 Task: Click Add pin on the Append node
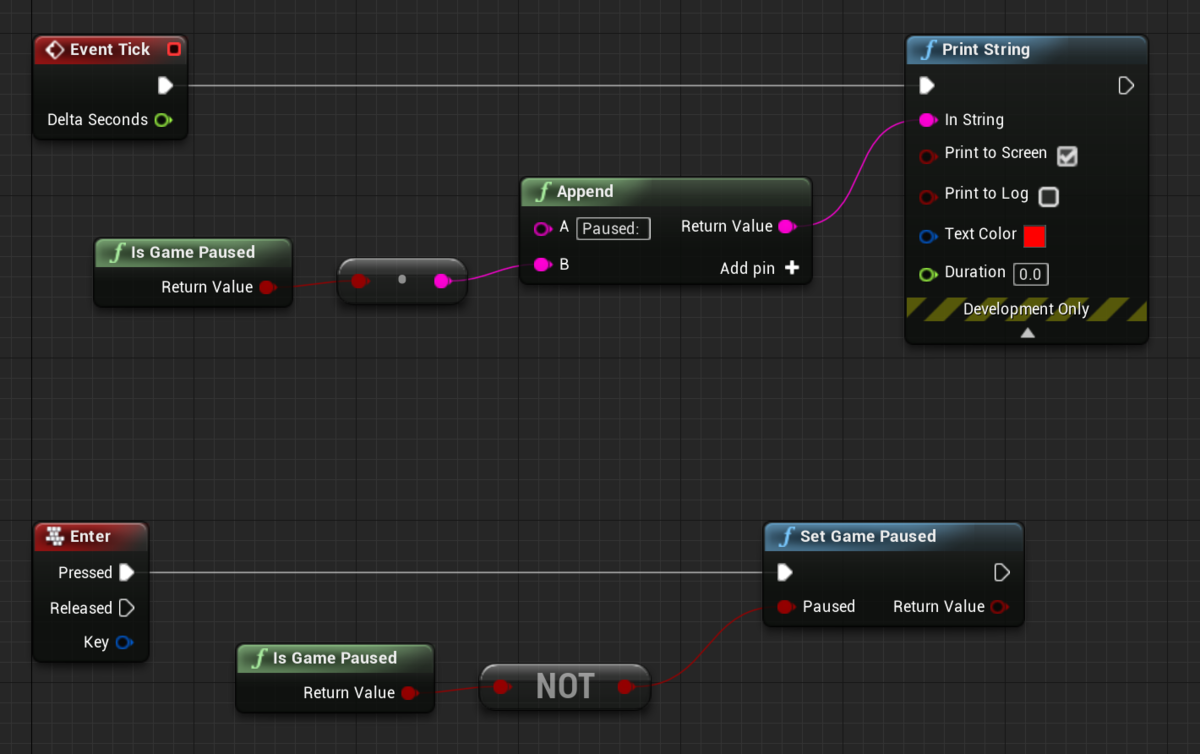791,267
